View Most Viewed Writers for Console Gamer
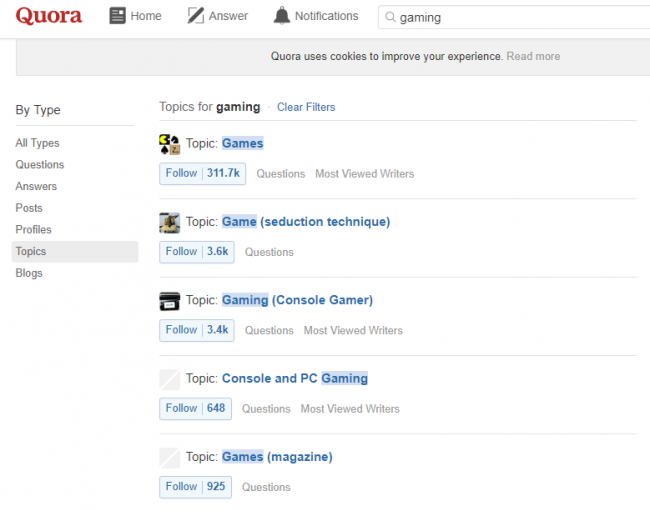This screenshot has height=511, width=650. pyautogui.click(x=353, y=330)
